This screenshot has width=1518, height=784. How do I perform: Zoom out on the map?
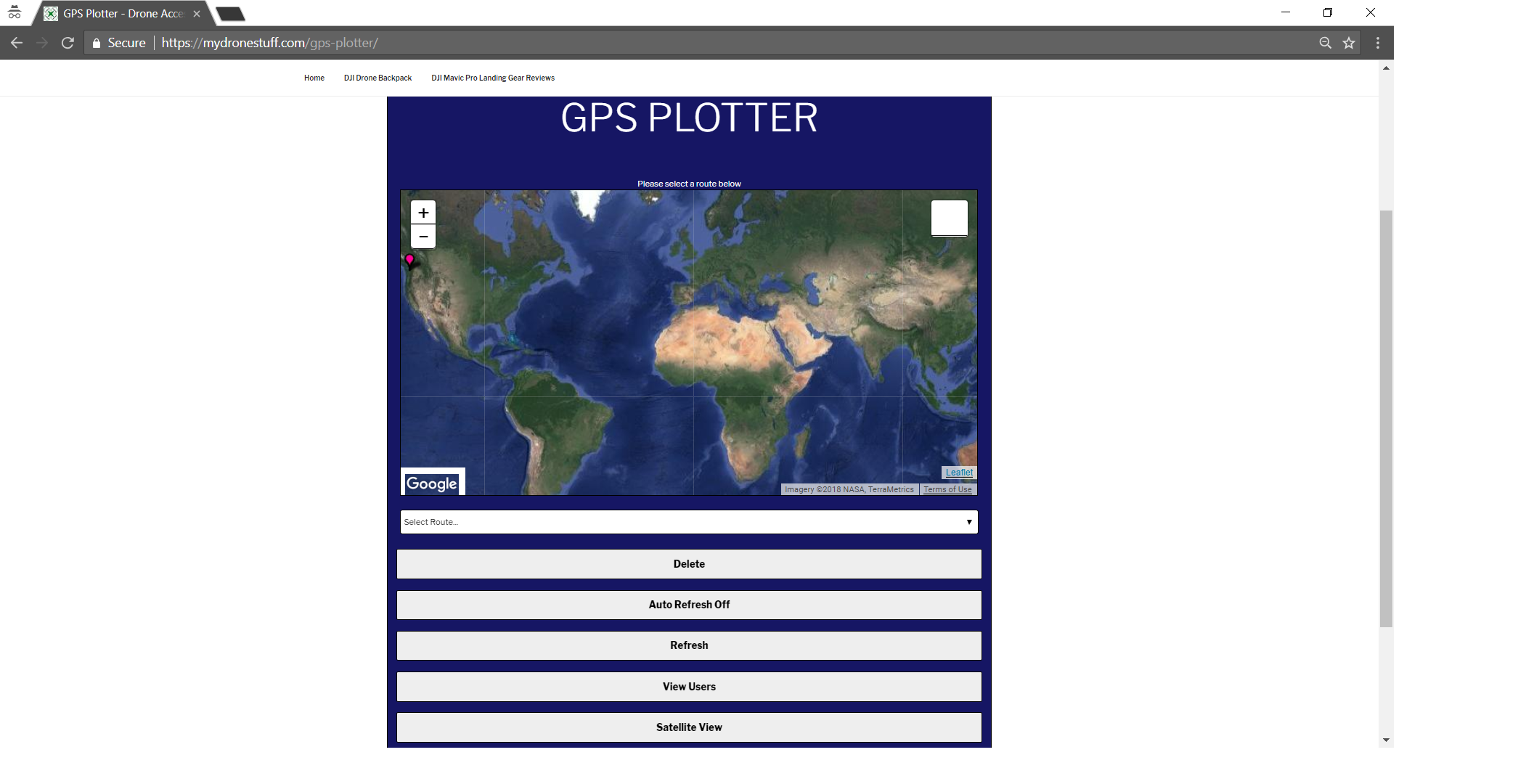(x=423, y=237)
